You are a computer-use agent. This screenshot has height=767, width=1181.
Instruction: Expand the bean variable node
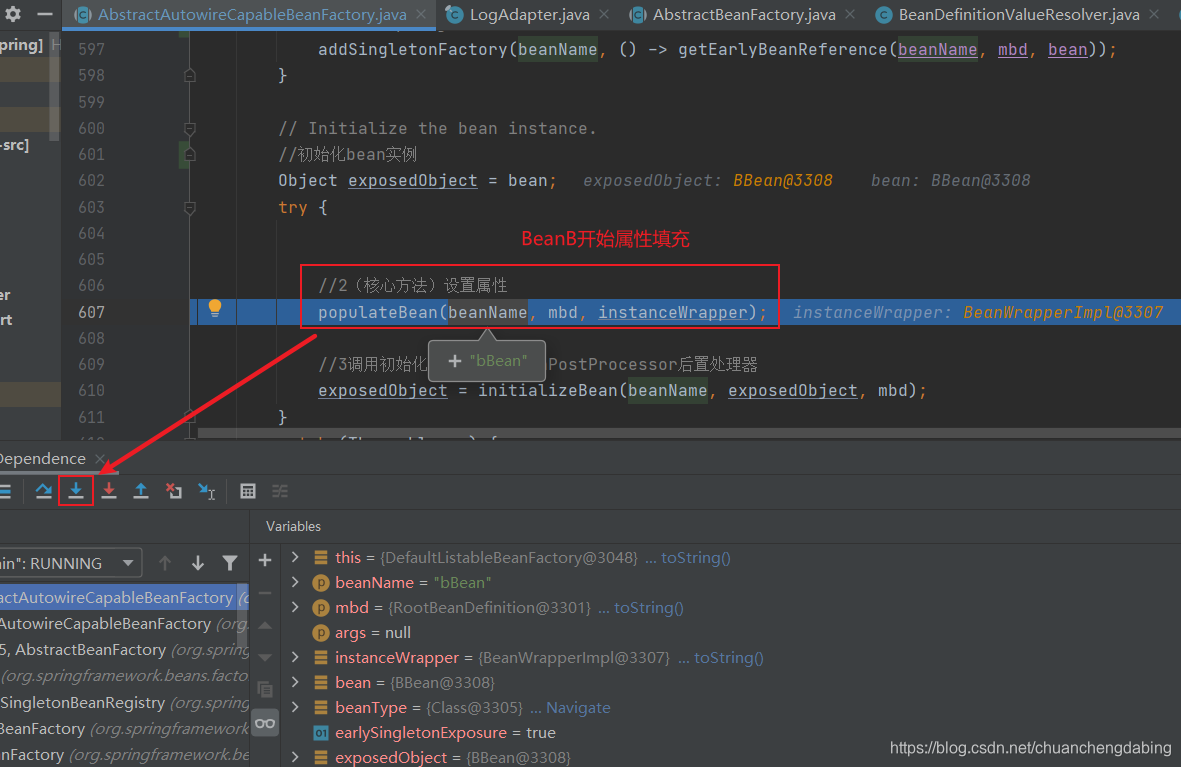pos(295,683)
